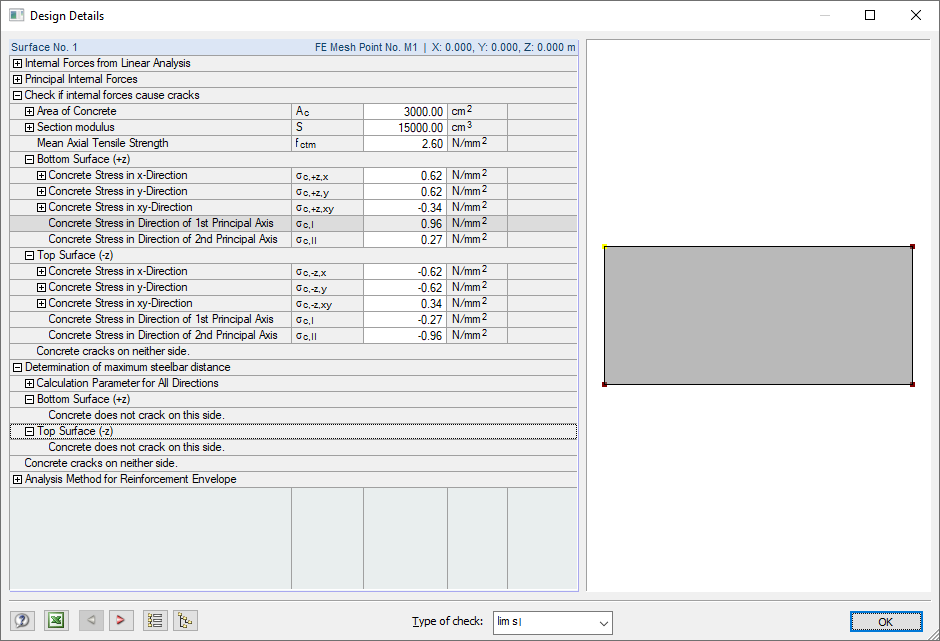This screenshot has width=940, height=641.
Task: Expand Internal Forces from Linear Analysis
Action: (17, 64)
